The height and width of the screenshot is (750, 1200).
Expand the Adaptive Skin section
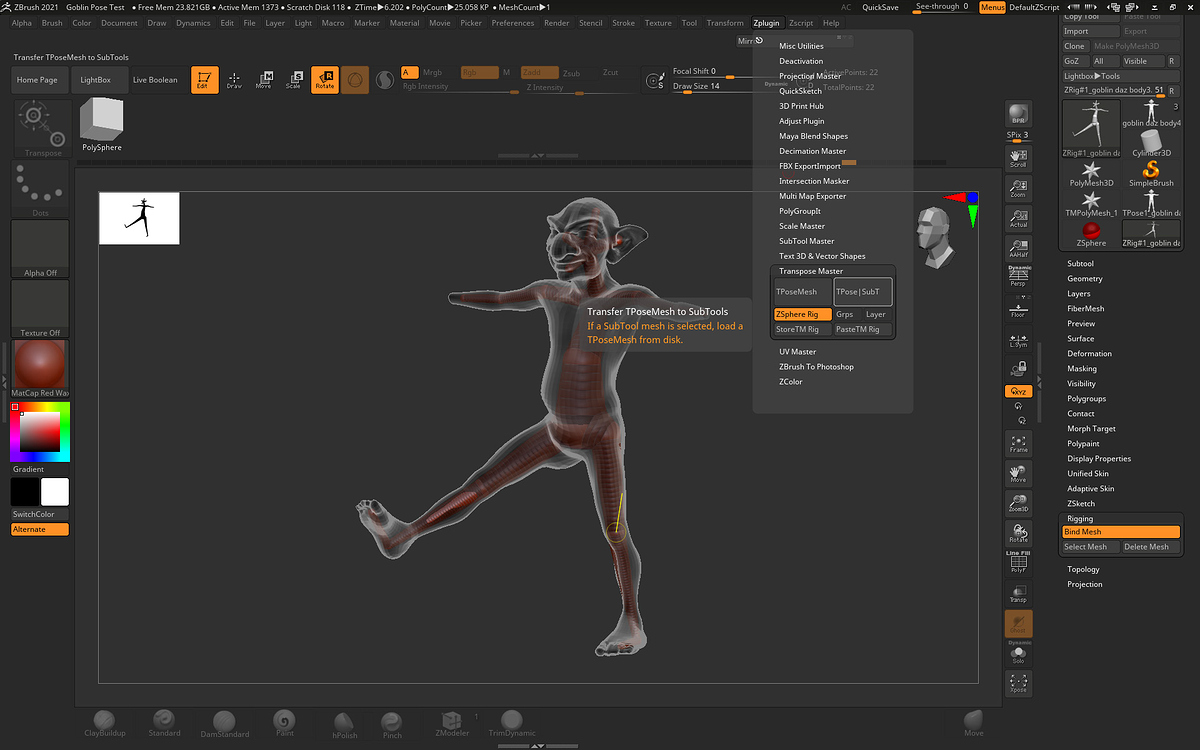[x=1090, y=489]
